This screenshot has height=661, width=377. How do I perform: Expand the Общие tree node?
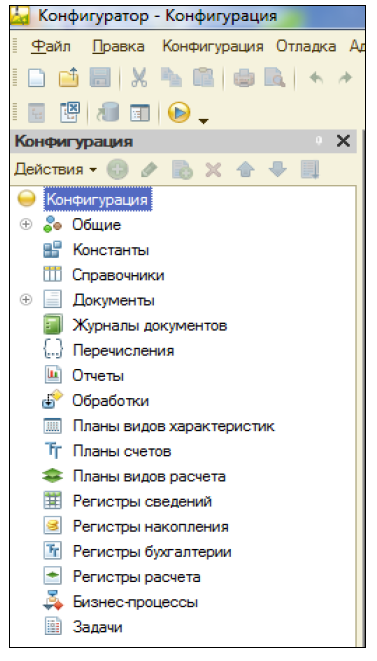point(26,224)
